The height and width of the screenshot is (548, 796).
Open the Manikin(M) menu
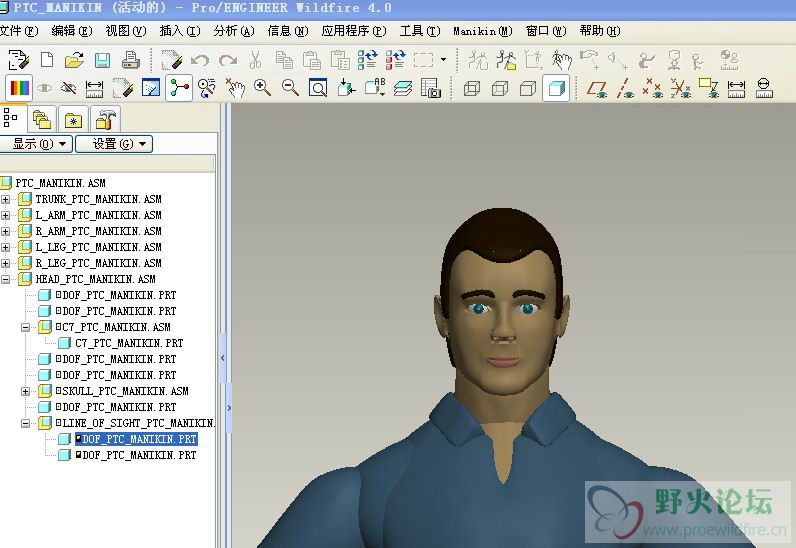pos(483,31)
